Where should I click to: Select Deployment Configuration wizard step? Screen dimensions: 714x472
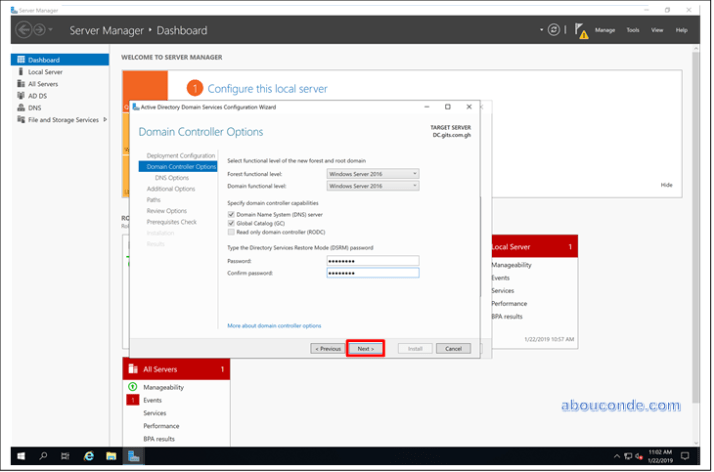[x=180, y=156]
